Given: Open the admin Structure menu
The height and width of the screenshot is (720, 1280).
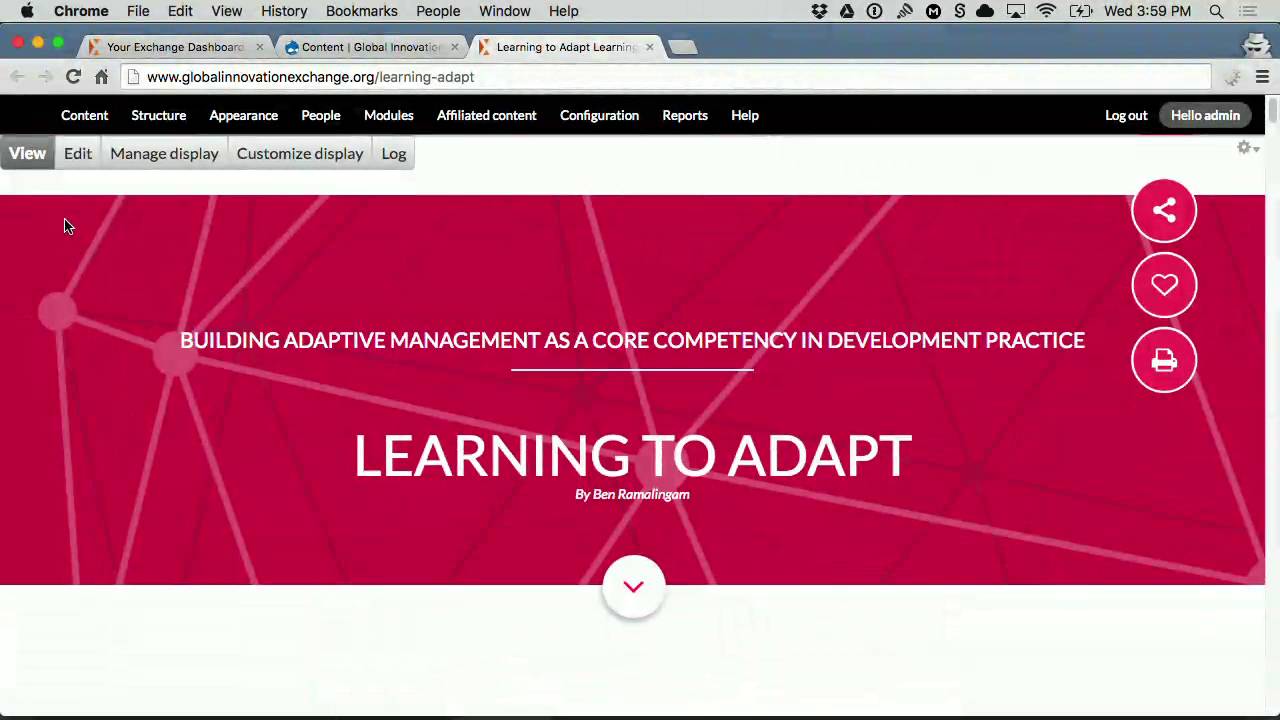Looking at the screenshot, I should (158, 115).
